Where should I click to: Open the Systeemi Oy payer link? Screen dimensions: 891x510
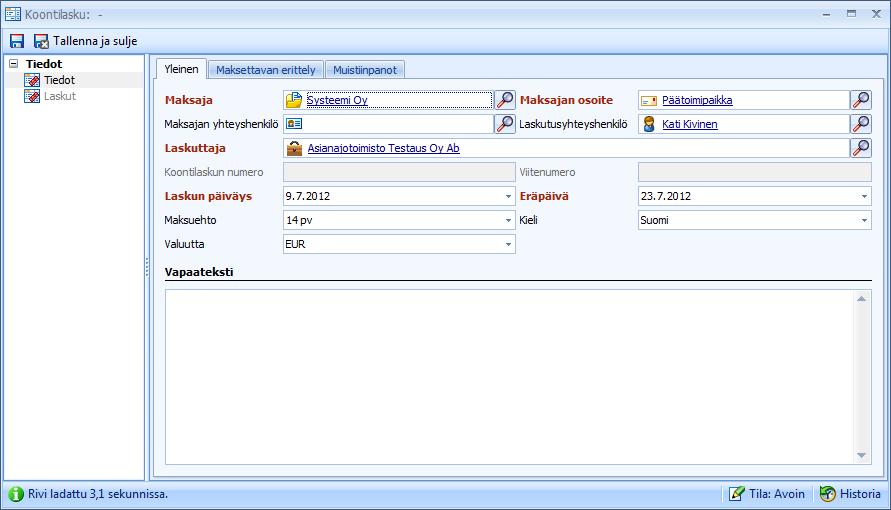pyautogui.click(x=337, y=100)
